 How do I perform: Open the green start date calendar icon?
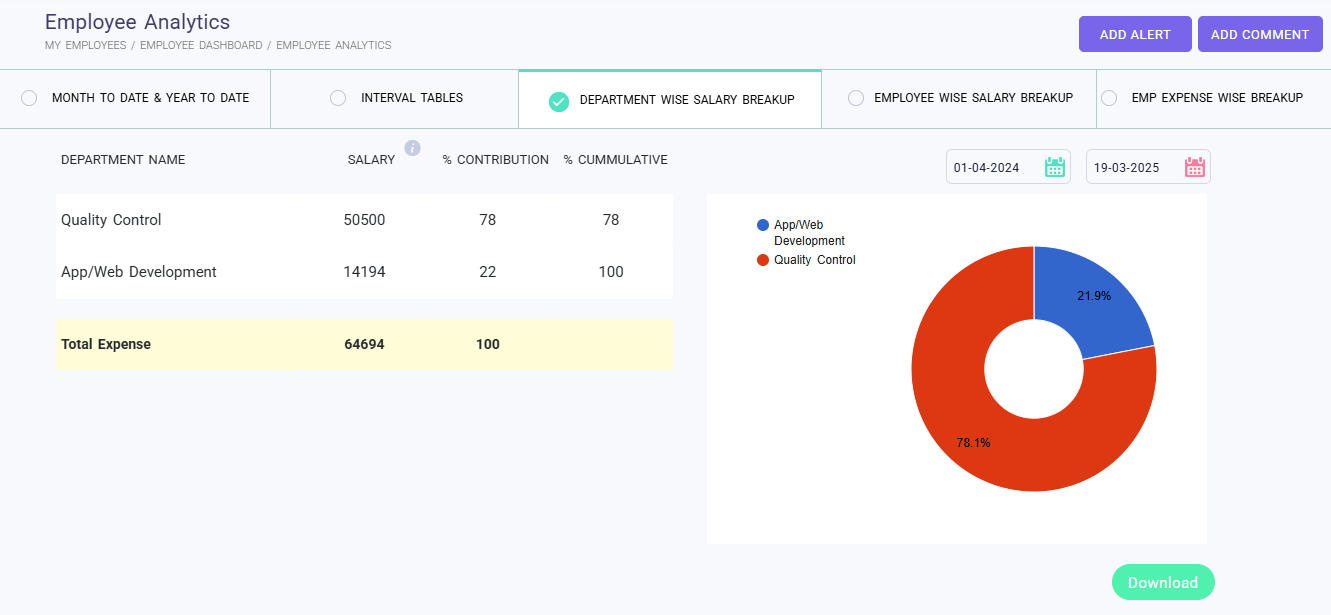pyautogui.click(x=1054, y=167)
